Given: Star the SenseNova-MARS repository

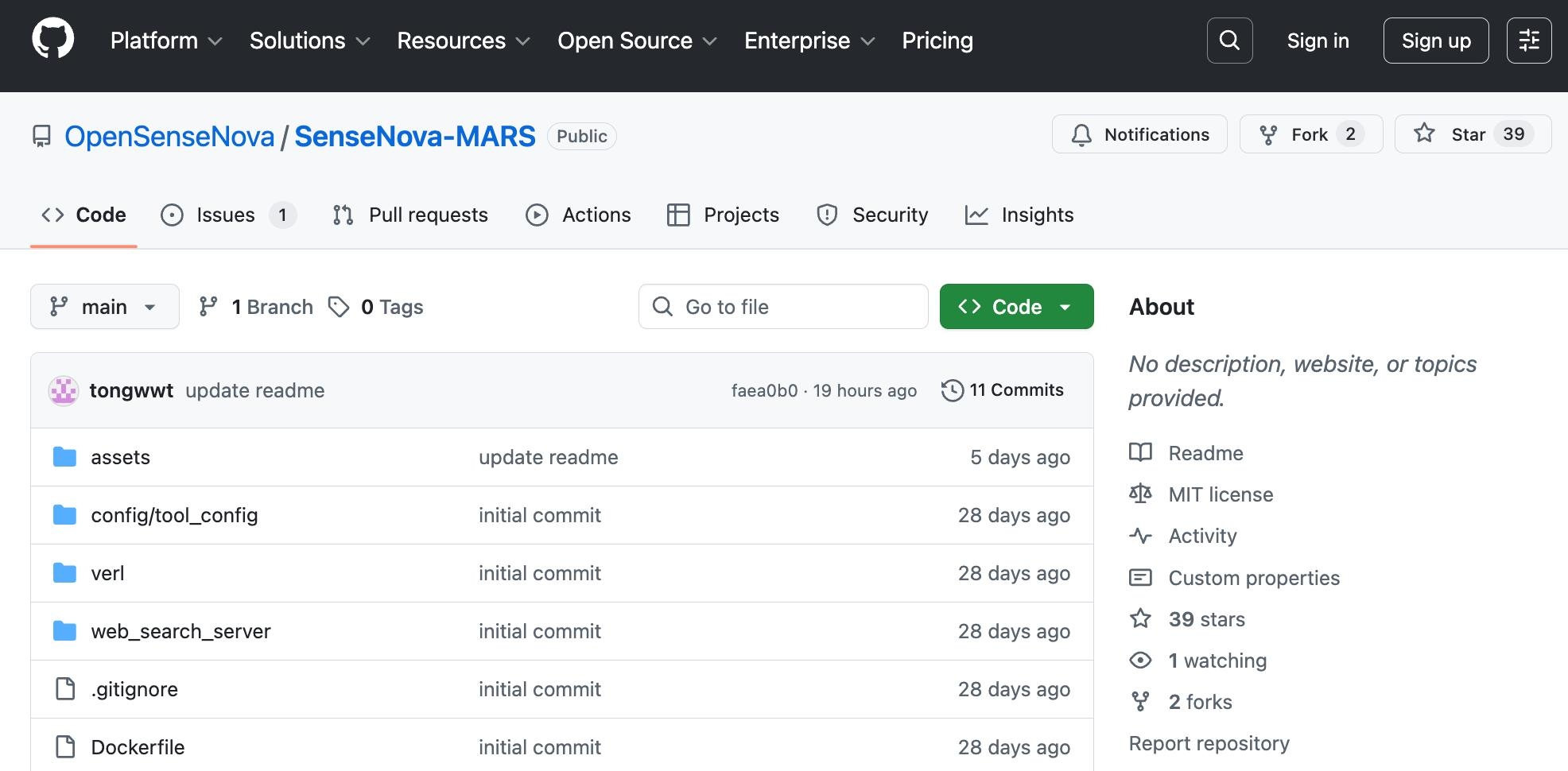Looking at the screenshot, I should (1472, 134).
